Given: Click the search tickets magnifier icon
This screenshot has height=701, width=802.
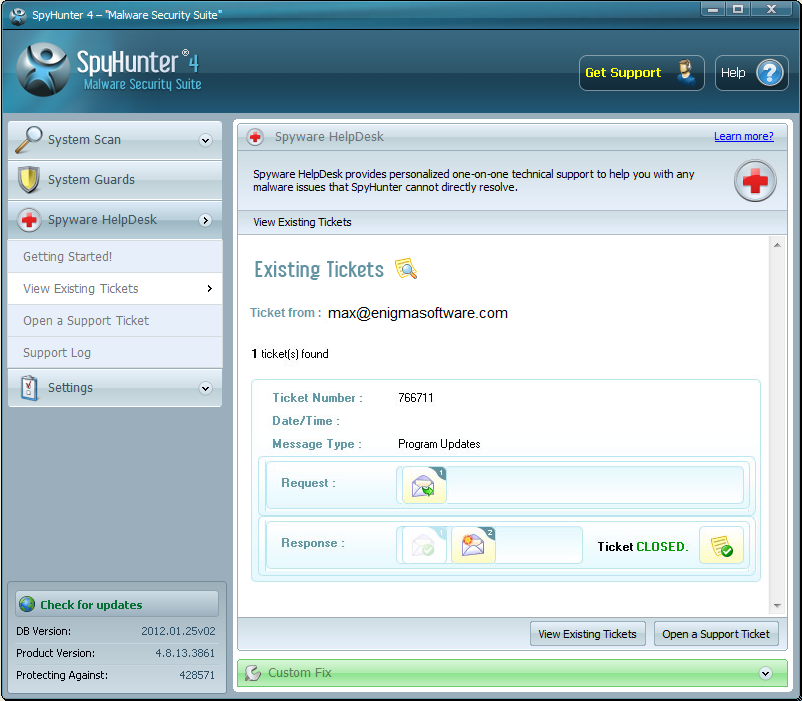Looking at the screenshot, I should [405, 269].
